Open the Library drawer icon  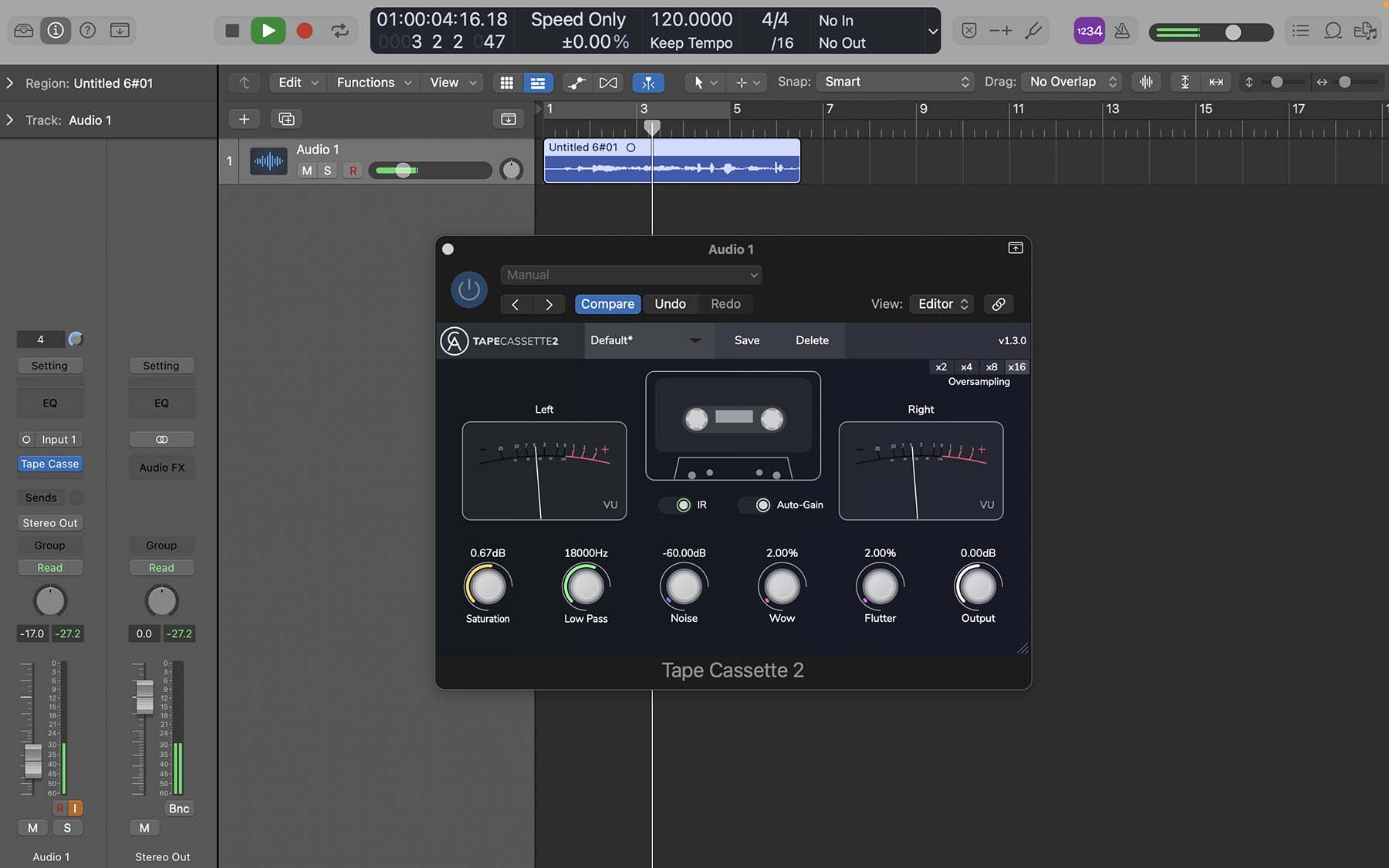[24, 31]
